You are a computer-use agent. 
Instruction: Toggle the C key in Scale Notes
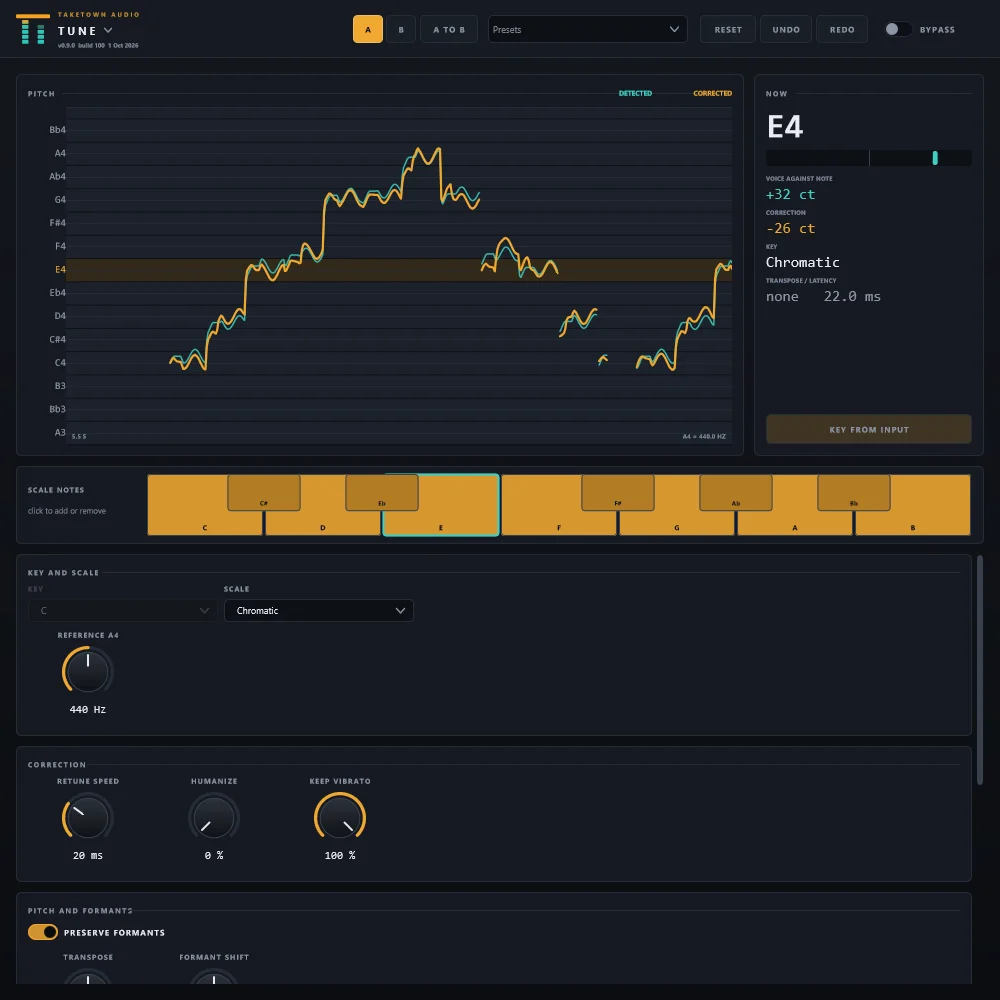204,524
